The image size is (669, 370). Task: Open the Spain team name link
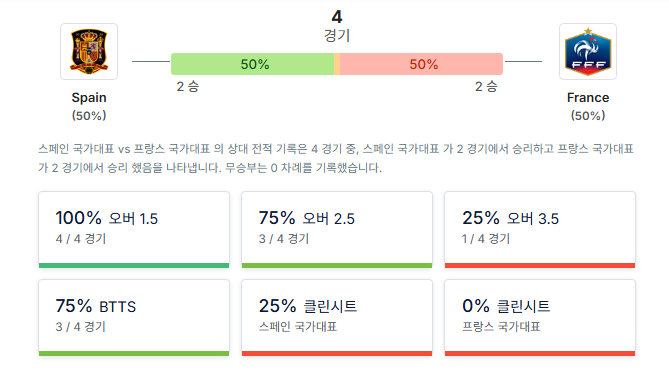point(89,97)
